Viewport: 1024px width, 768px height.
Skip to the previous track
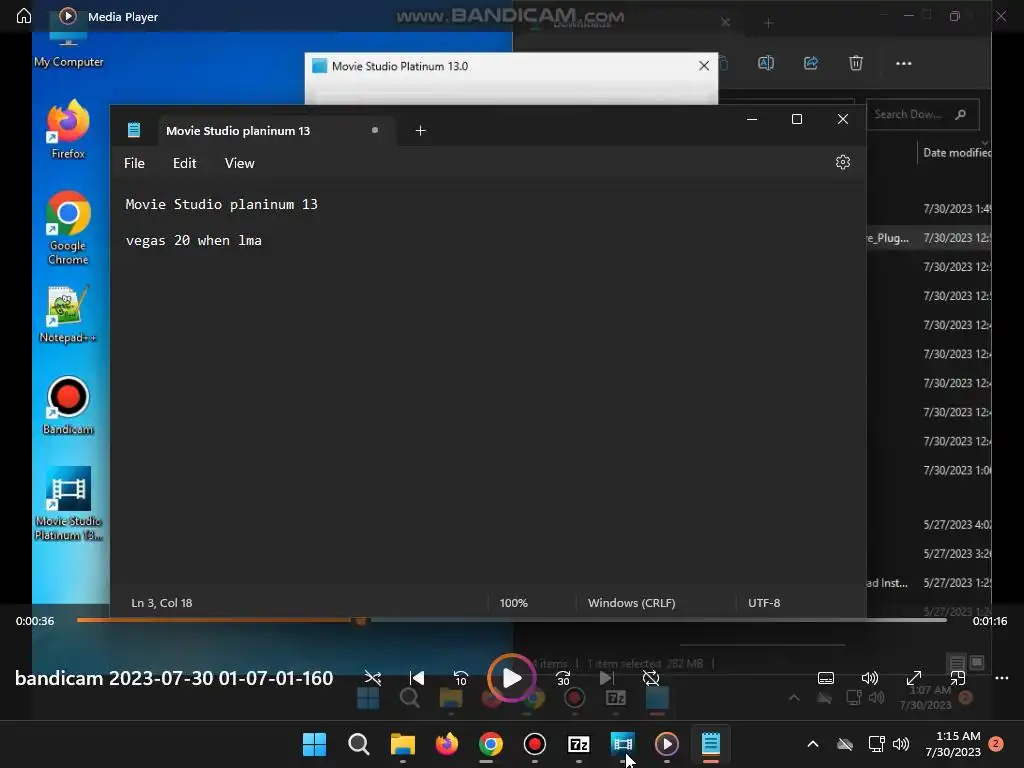pos(416,678)
